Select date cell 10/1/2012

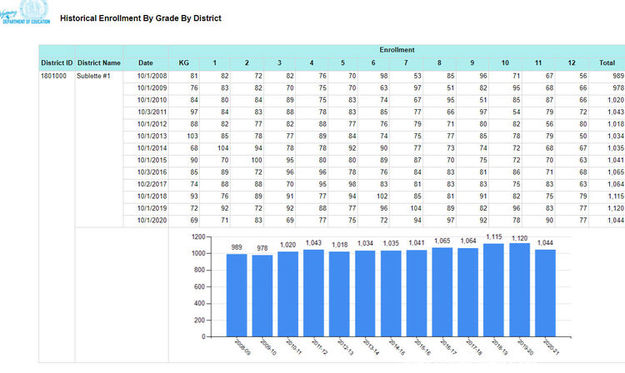[152, 124]
